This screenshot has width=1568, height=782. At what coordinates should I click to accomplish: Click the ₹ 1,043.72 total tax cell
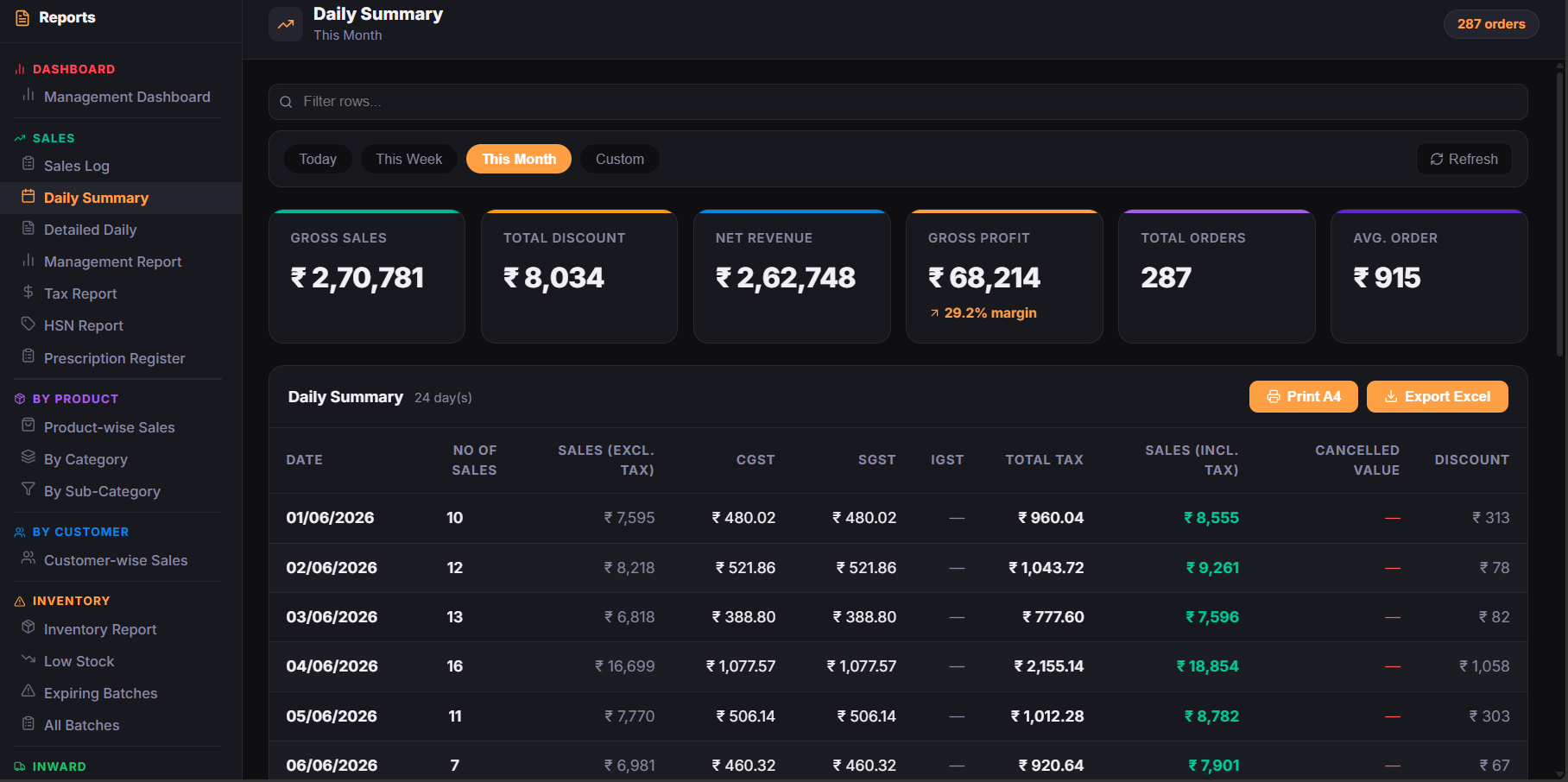(x=1046, y=568)
